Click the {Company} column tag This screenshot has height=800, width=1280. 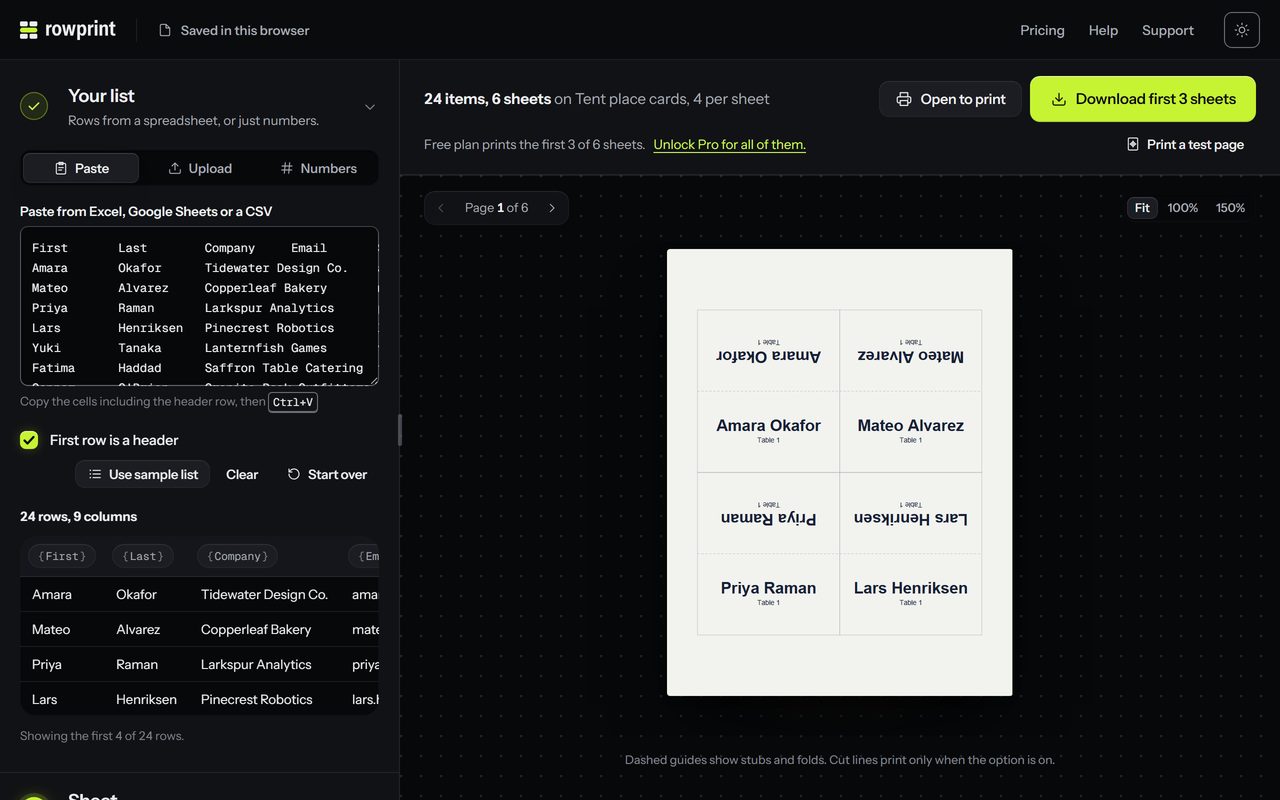[237, 556]
